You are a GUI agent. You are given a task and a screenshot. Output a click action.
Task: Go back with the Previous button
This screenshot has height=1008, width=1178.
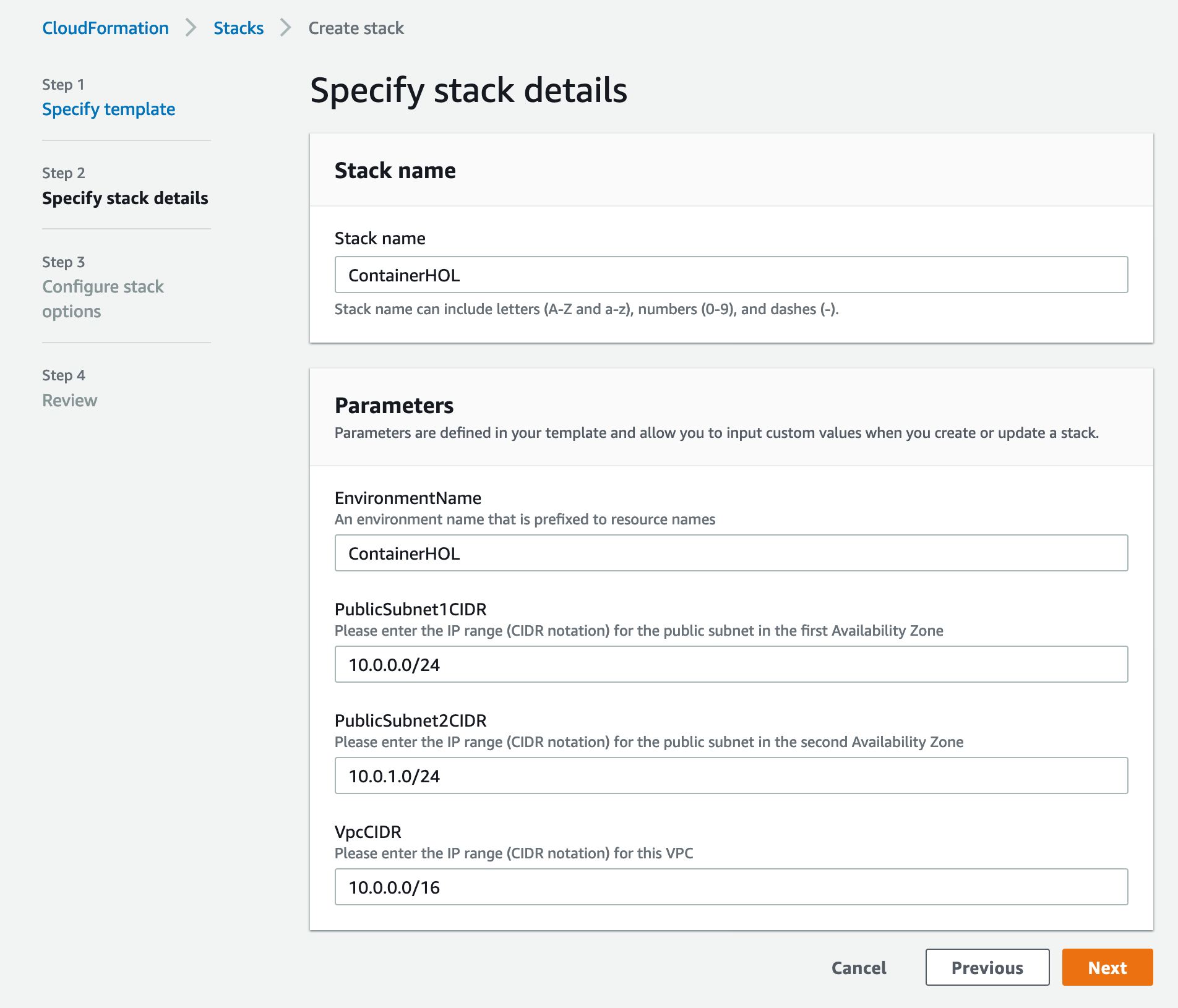coord(987,967)
